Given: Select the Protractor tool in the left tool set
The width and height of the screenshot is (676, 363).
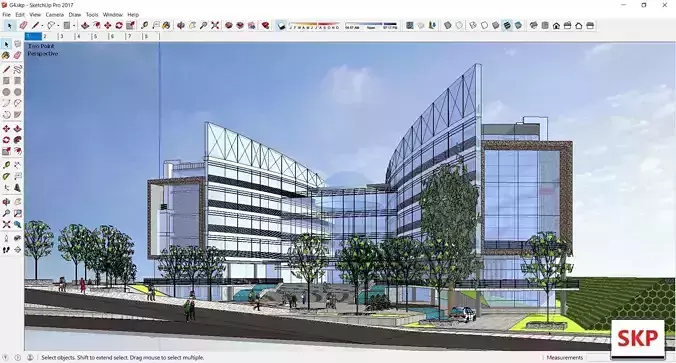Looking at the screenshot, I should pos(6,176).
